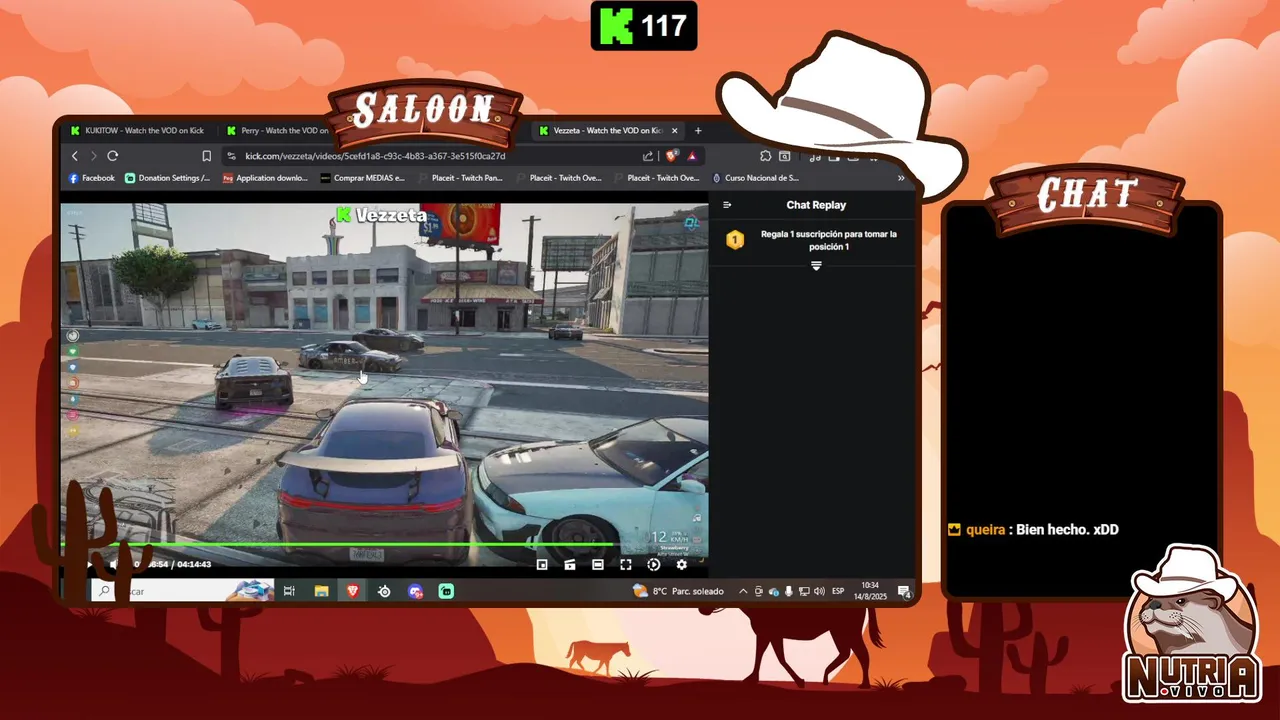Open network tray icon

tap(804, 592)
